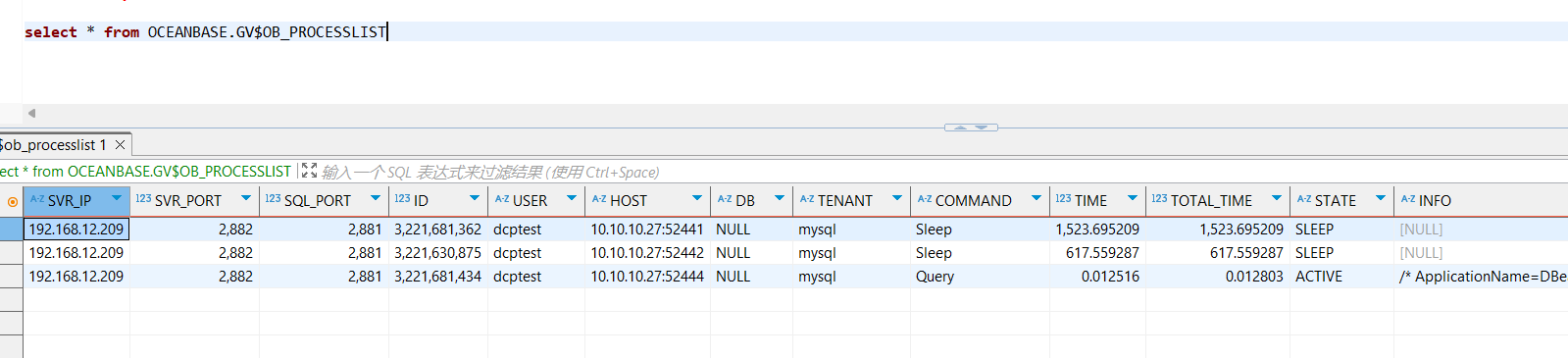Screen dimensions: 1568x358
Task: Click TIME cell 617.559287
Action: tap(1097, 252)
